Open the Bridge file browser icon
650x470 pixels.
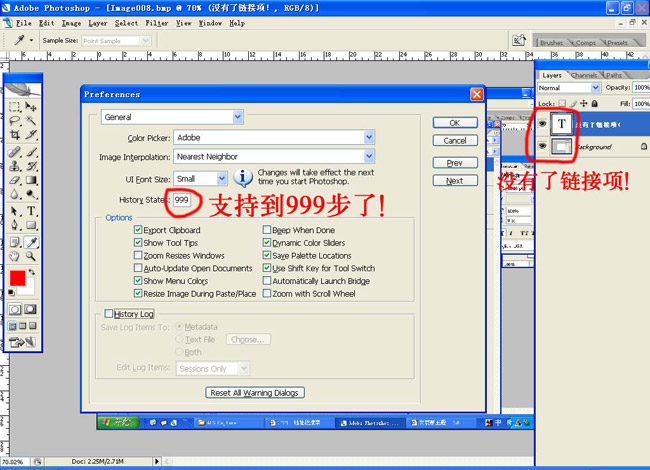[519, 40]
